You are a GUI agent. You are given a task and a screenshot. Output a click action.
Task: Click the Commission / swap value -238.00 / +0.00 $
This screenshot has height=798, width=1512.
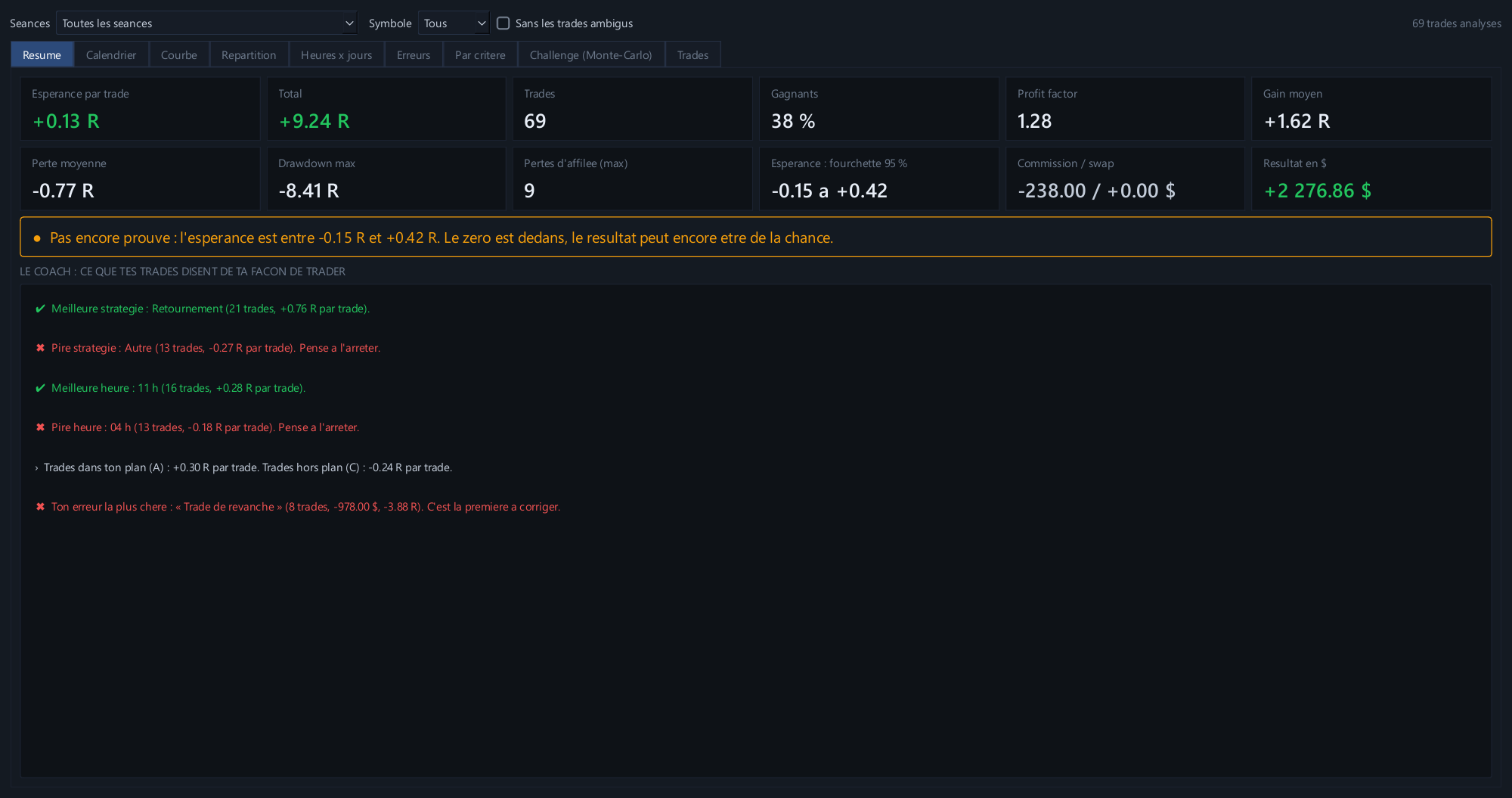coord(1096,191)
